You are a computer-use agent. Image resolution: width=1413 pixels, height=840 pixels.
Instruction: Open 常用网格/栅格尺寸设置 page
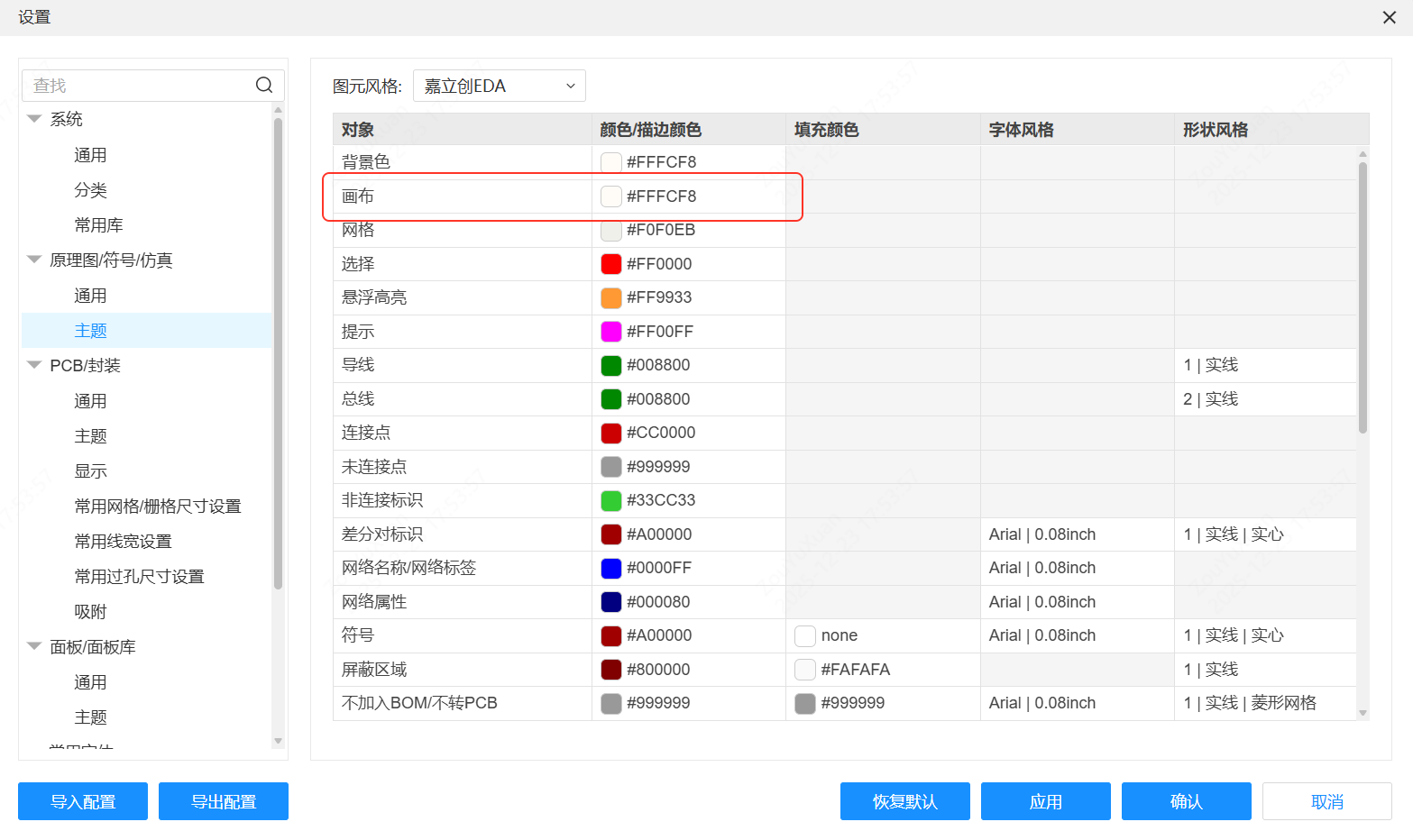coord(157,506)
